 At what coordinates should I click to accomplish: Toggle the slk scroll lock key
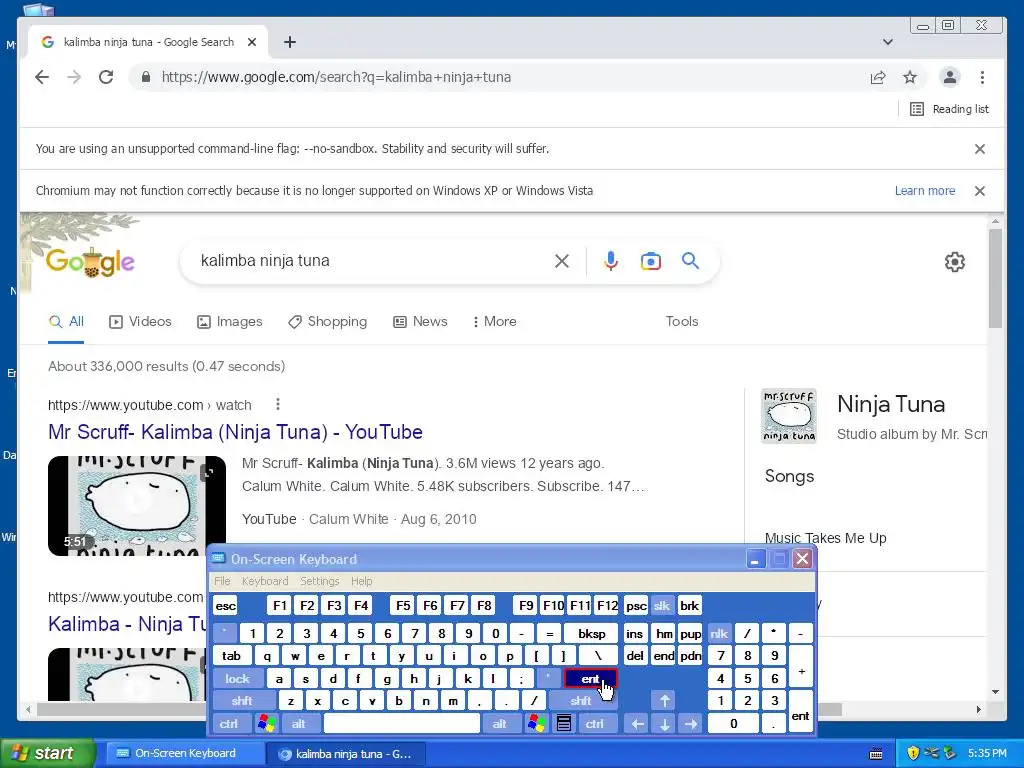coord(662,606)
